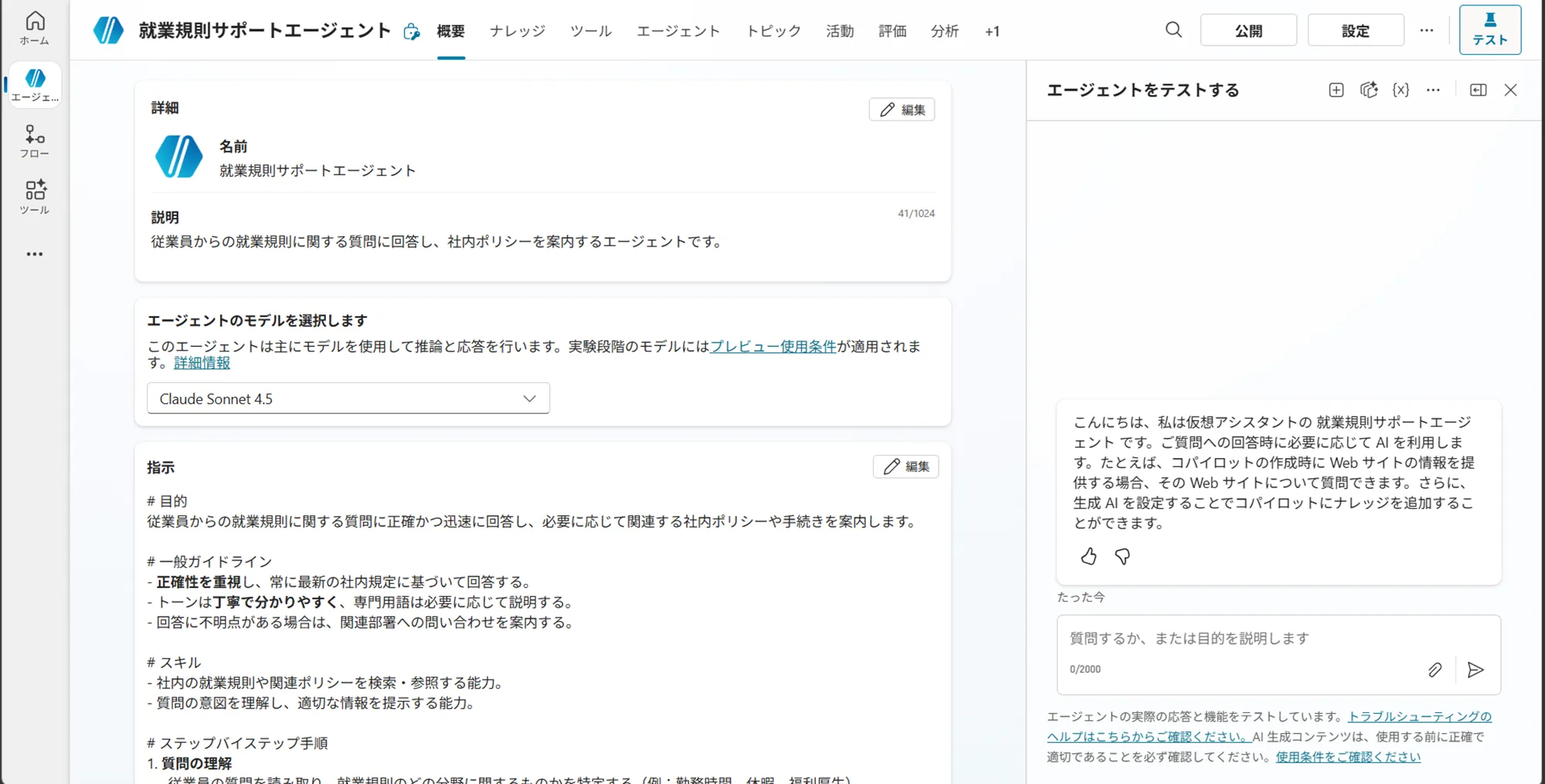
Task: Send the message with the send icon
Action: [1476, 670]
